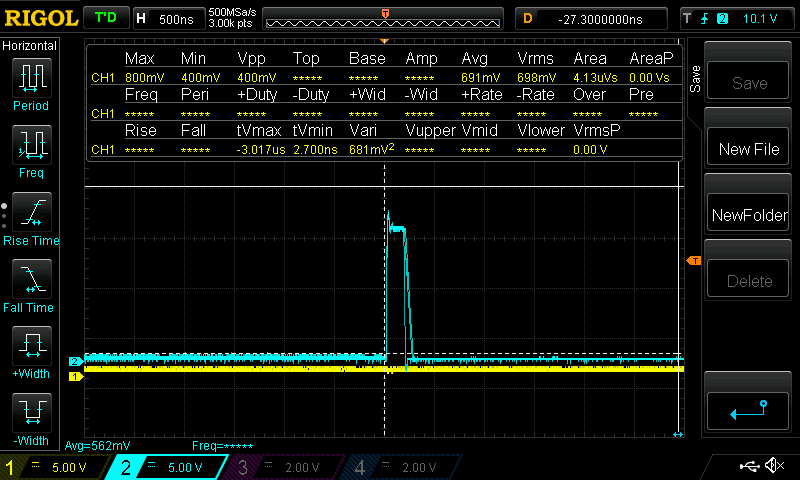
Task: Click the menu page indicator dots on left edge
Action: click(4, 216)
